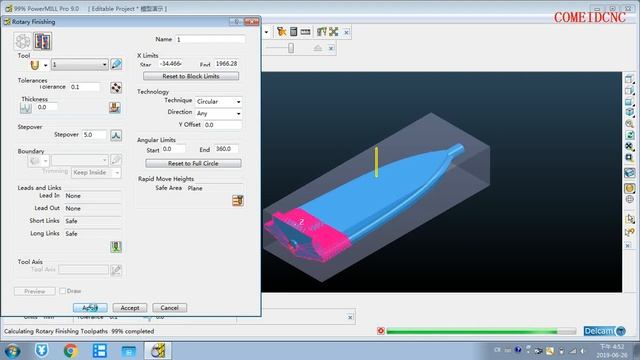Click the measure ruler icon in main toolbar
Image resolution: width=640 pixels, height=360 pixels.
(x=305, y=31)
